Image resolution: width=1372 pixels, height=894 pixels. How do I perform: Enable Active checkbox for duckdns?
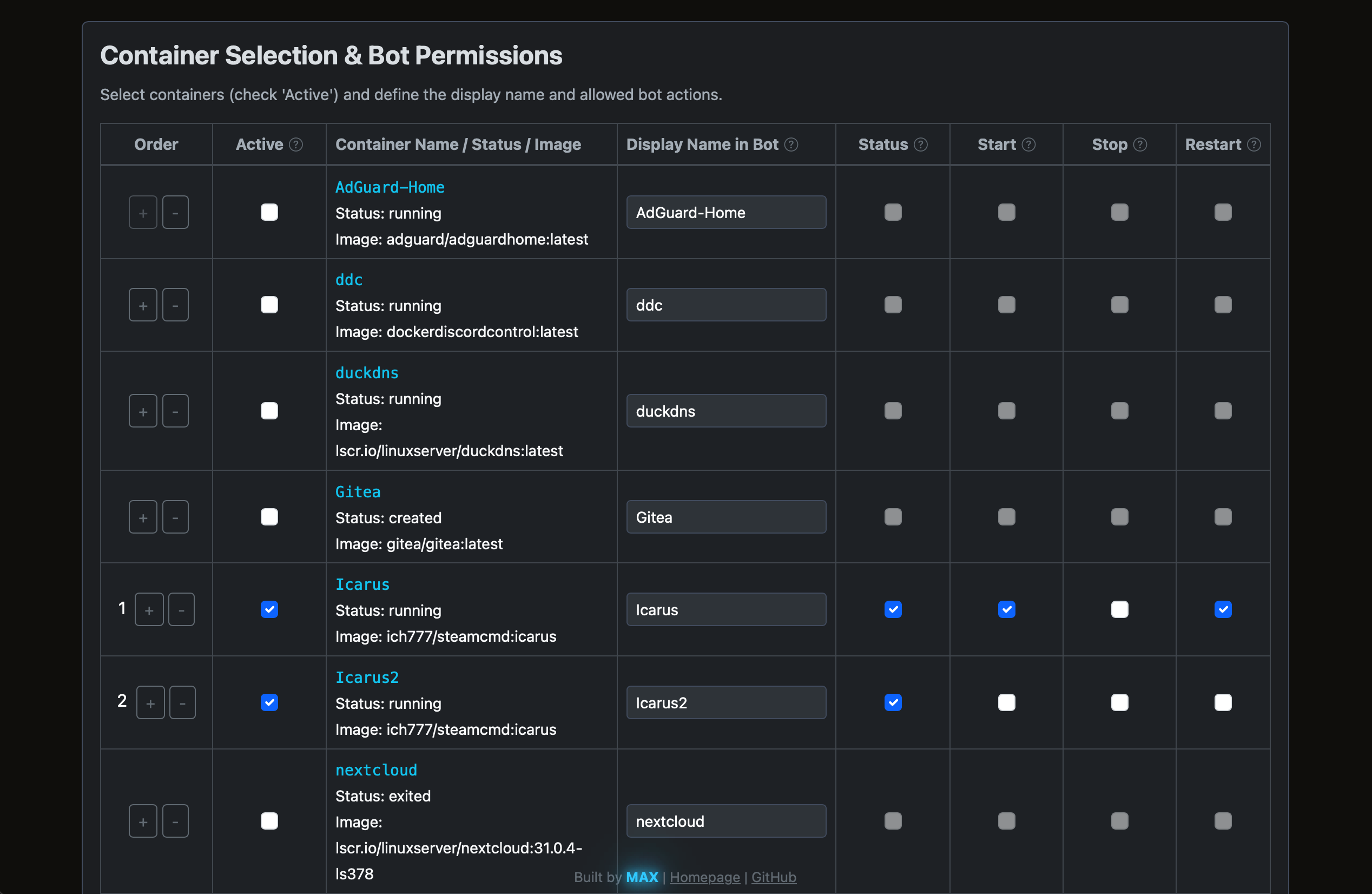point(269,411)
